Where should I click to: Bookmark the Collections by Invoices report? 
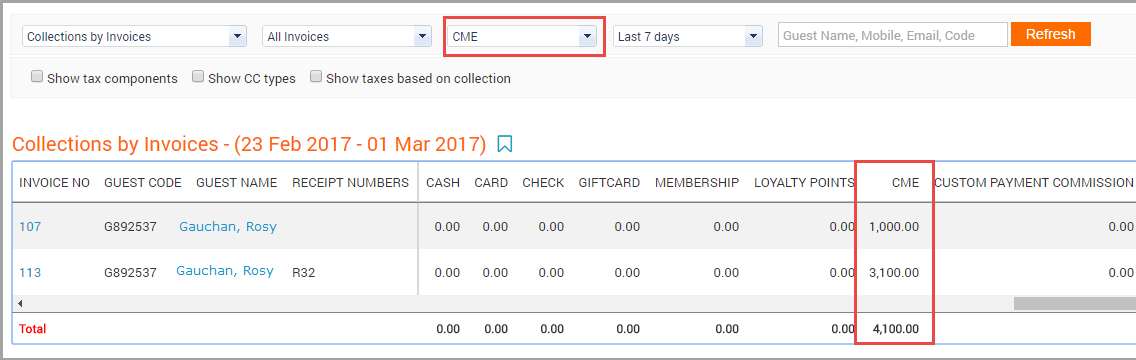tap(505, 143)
